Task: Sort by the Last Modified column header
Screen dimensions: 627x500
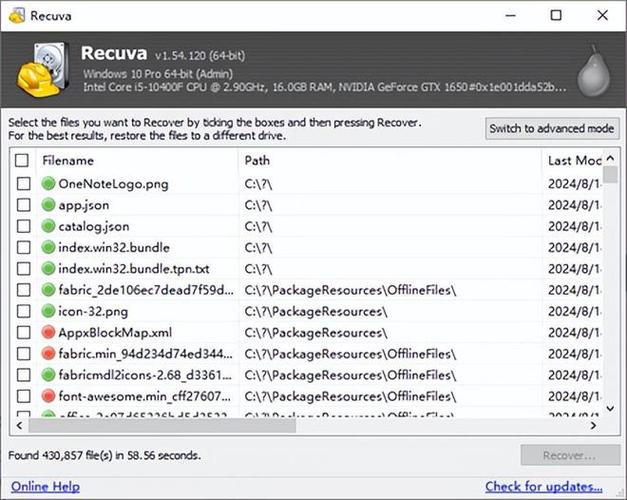Action: click(573, 160)
